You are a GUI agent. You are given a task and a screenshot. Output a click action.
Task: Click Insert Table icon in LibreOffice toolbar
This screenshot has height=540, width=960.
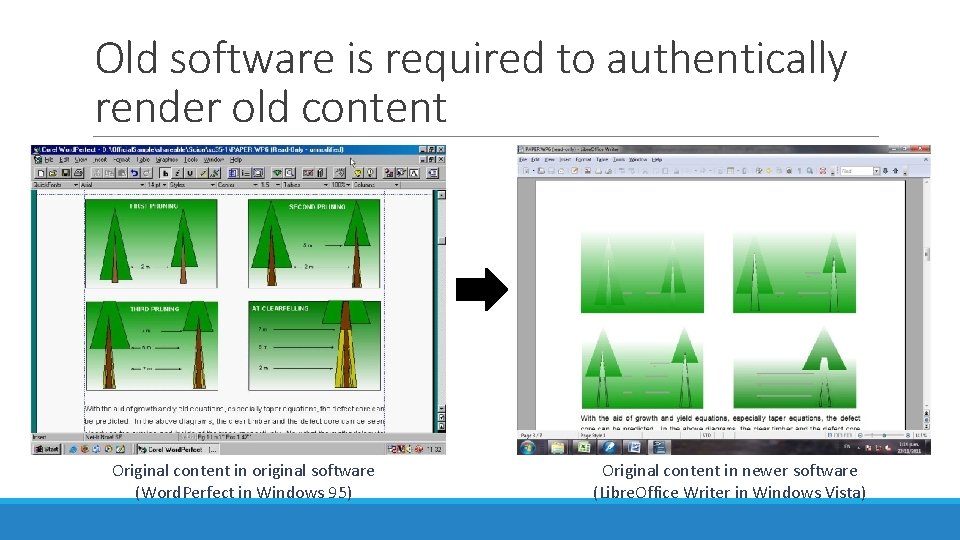pyautogui.click(x=730, y=171)
